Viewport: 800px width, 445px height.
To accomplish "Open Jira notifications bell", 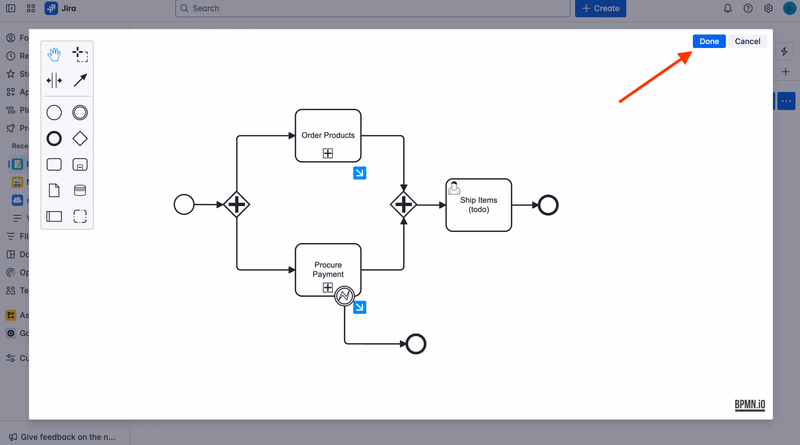I will [728, 8].
